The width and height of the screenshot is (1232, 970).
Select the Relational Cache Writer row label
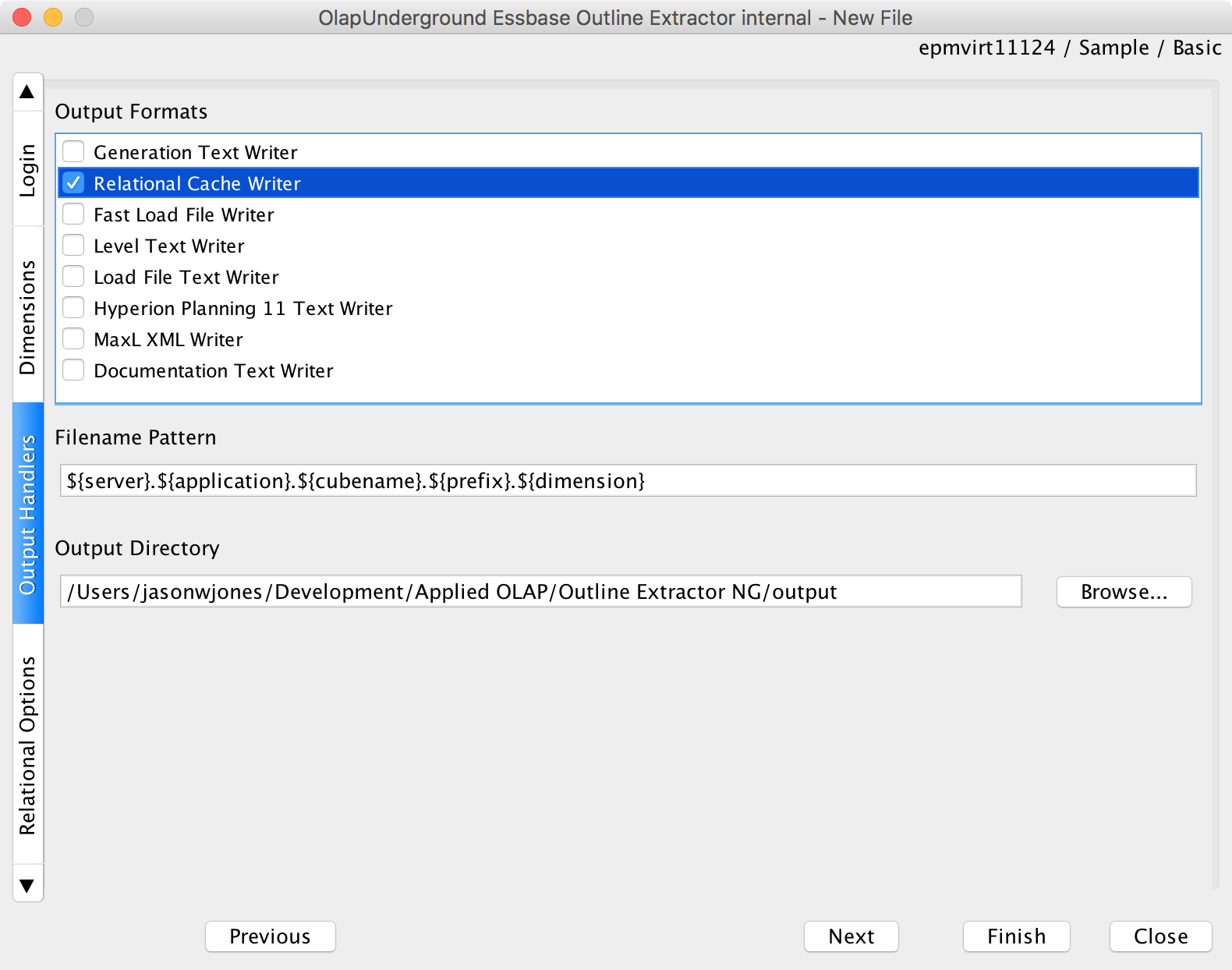pyautogui.click(x=197, y=183)
